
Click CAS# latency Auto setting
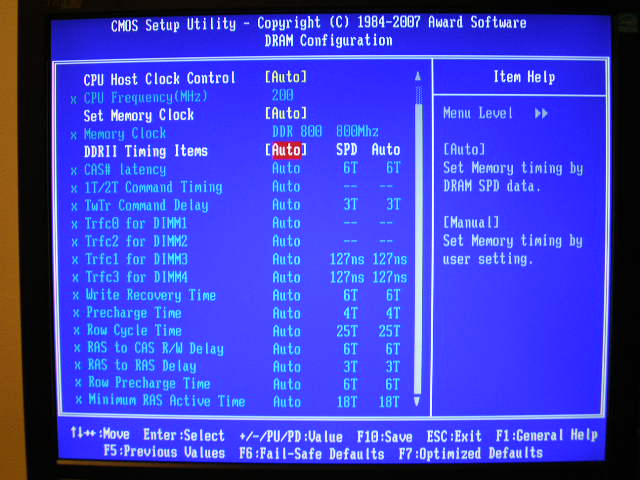click(286, 168)
